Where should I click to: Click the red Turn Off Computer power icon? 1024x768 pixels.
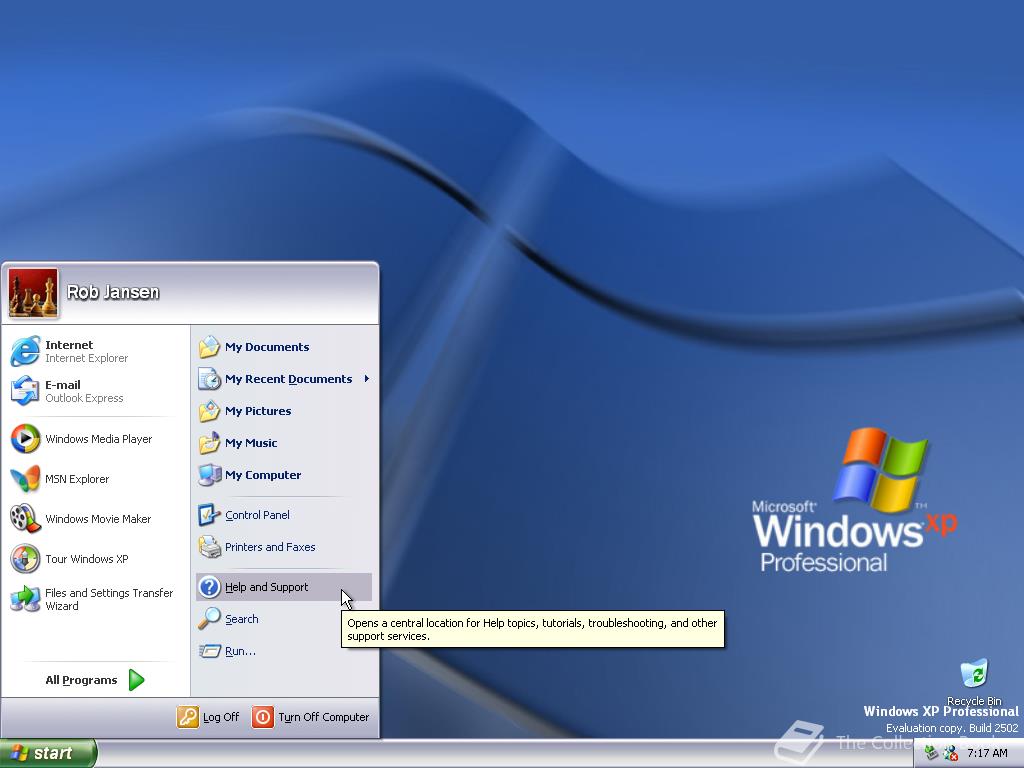263,716
